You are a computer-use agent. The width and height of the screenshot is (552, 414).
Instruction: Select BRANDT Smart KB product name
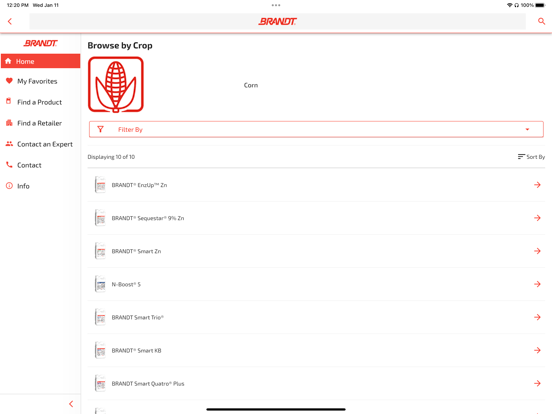(136, 351)
